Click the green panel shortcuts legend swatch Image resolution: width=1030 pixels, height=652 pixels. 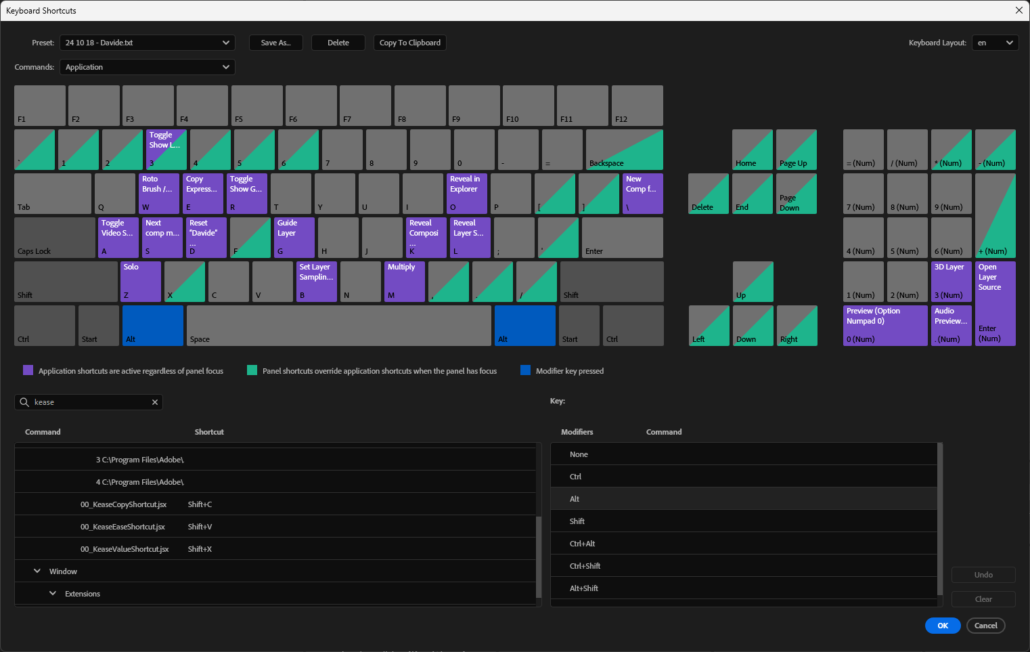(x=252, y=371)
